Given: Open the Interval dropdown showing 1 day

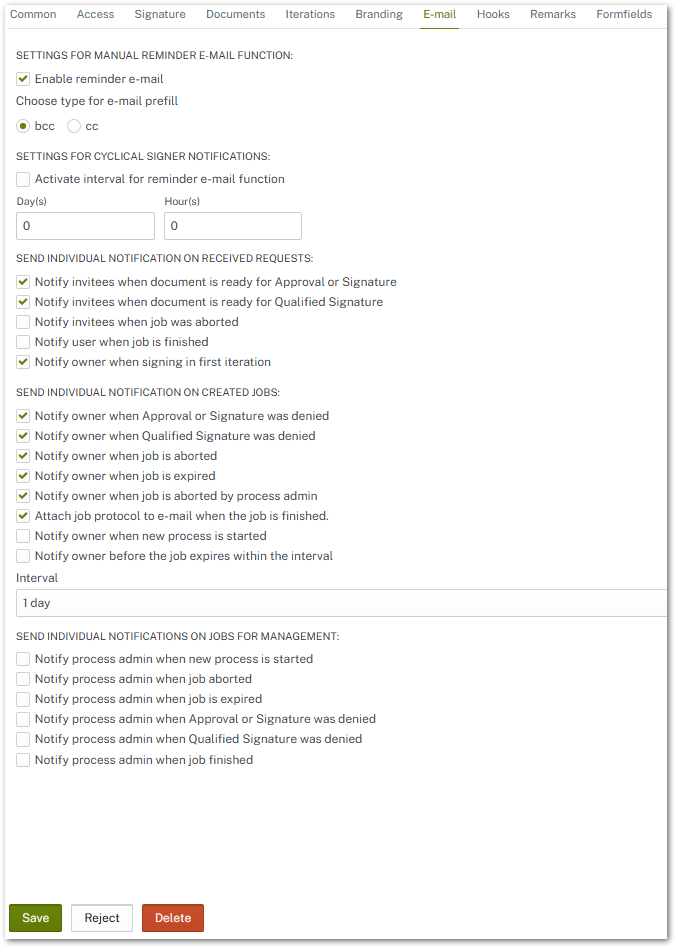Looking at the screenshot, I should tap(340, 603).
